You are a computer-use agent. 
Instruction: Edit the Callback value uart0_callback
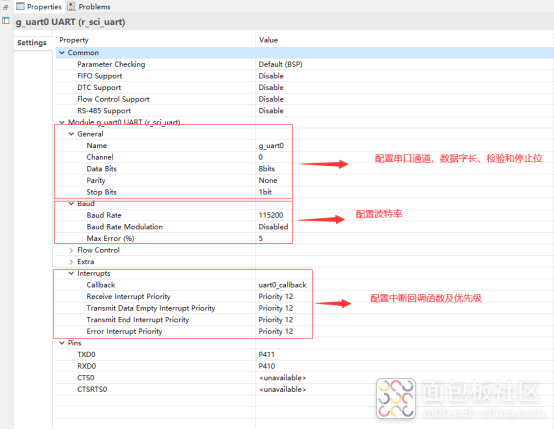pos(282,285)
